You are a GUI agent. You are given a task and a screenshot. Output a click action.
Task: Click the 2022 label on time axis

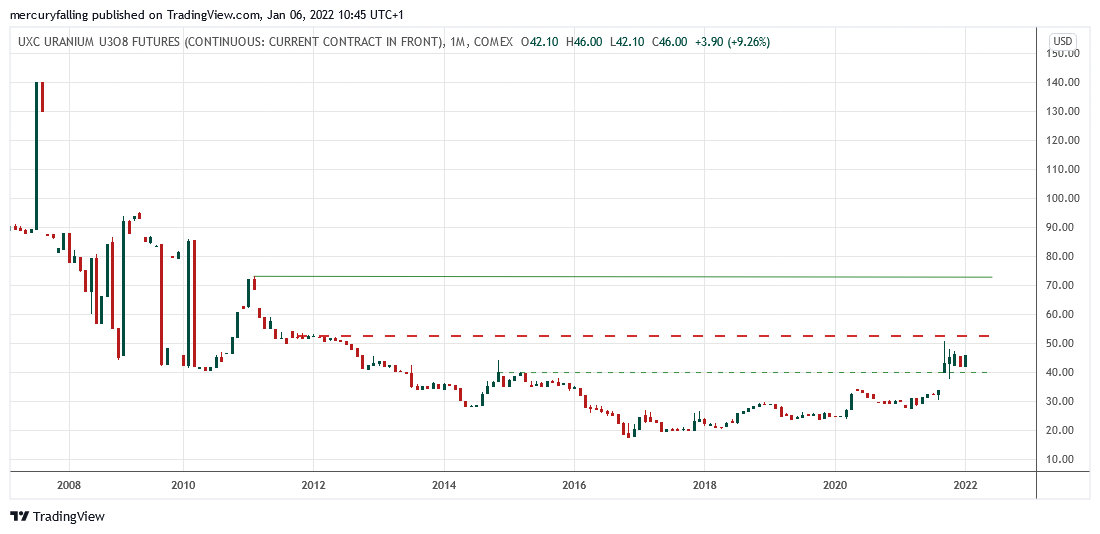coord(965,485)
